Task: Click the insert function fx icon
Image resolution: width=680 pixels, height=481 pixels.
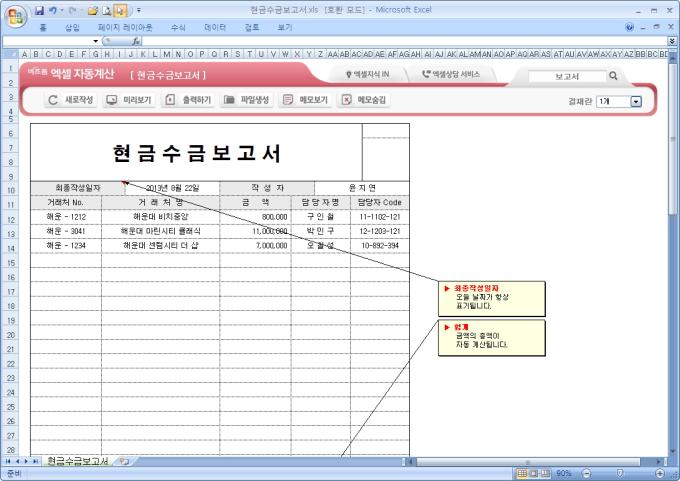Action: tap(136, 41)
